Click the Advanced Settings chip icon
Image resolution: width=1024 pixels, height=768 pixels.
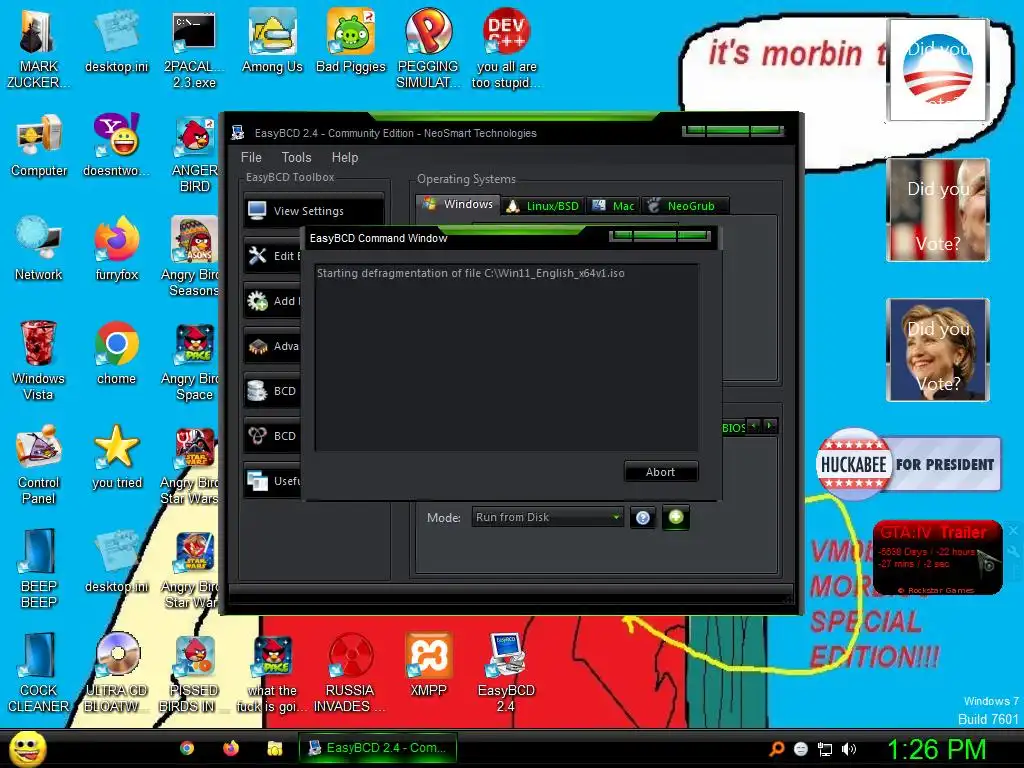pos(257,345)
